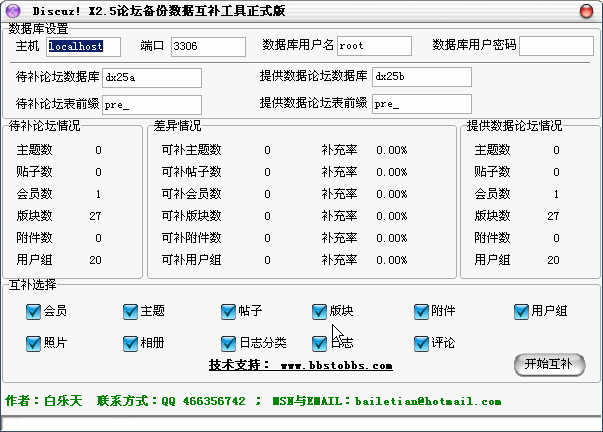Screen dimensions: 603x432
Task: Toggle the 用户组 checkbox
Action: tap(521, 311)
